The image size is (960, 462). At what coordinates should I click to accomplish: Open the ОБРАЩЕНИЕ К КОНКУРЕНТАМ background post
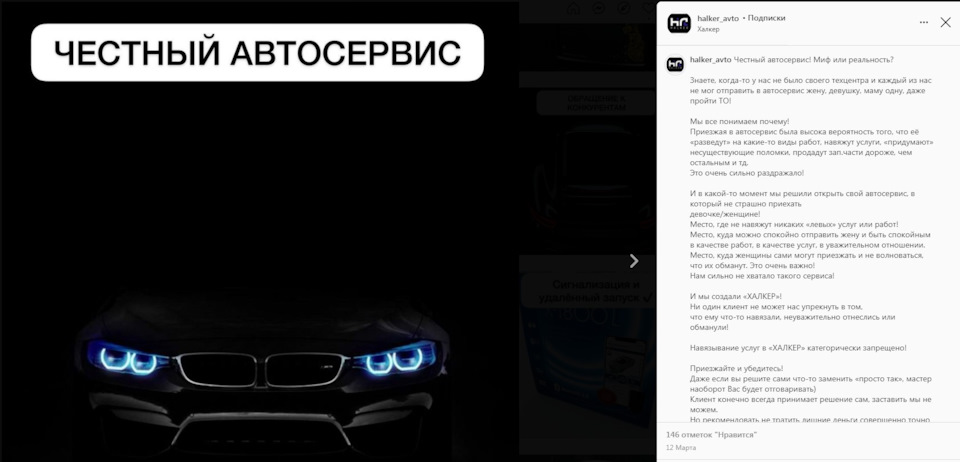(588, 171)
